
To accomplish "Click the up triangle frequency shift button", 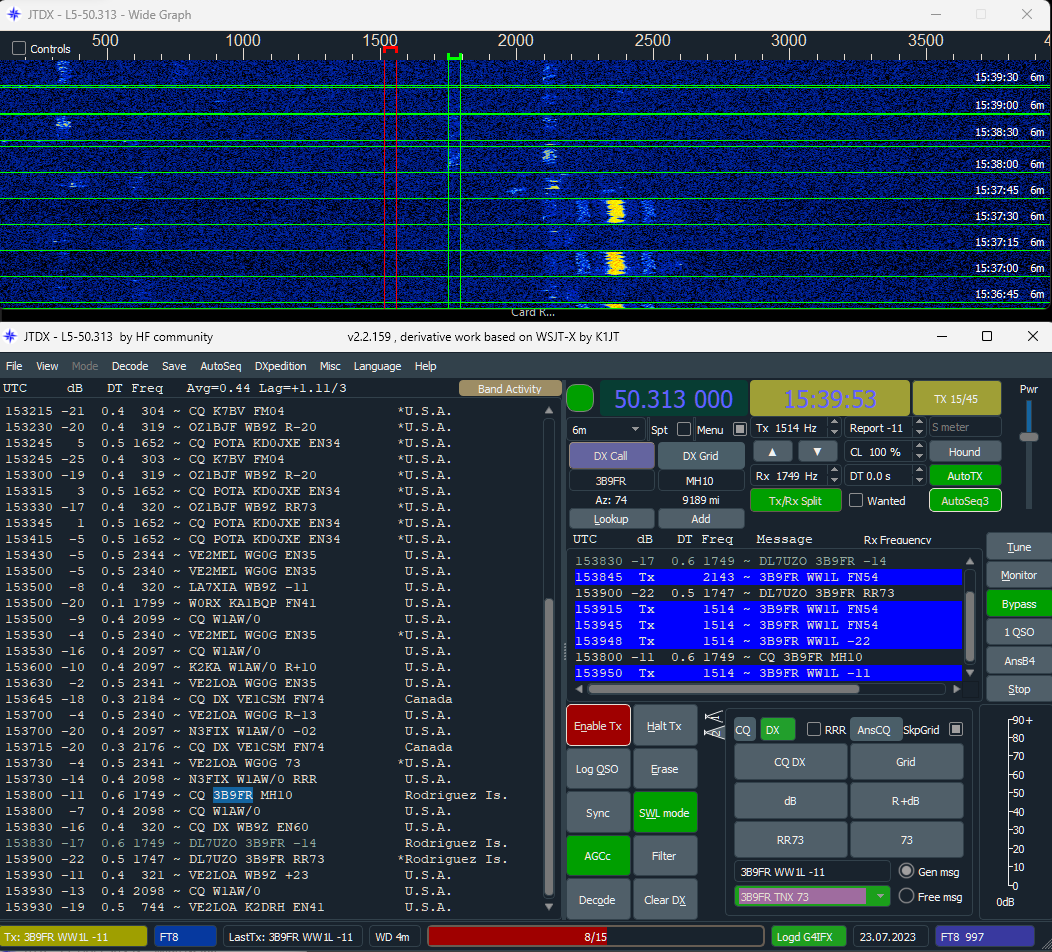I will (772, 452).
